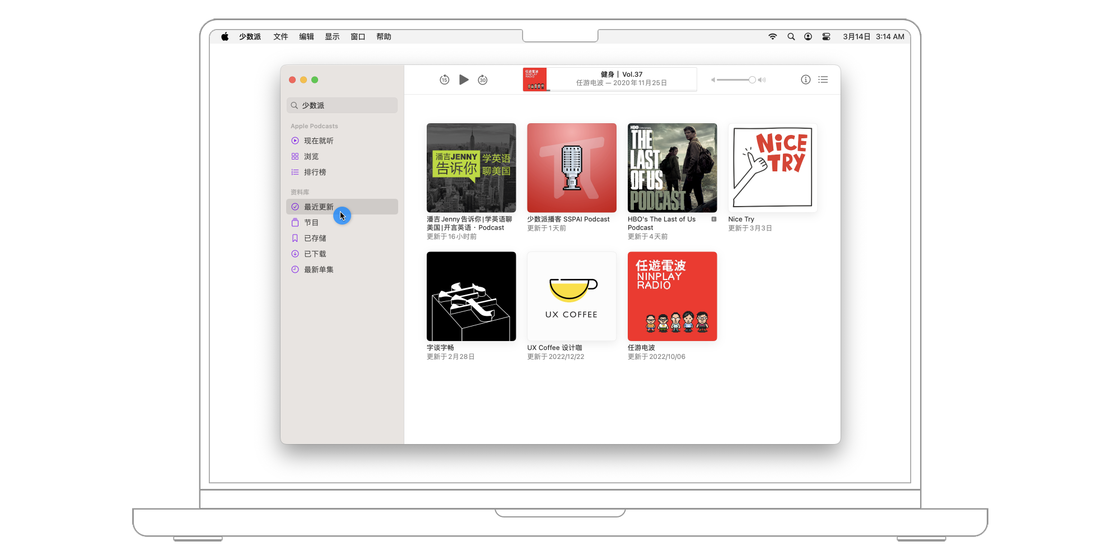Show 已下载 downloaded episodes
Viewport: 1120px width, 560px height.
314,254
